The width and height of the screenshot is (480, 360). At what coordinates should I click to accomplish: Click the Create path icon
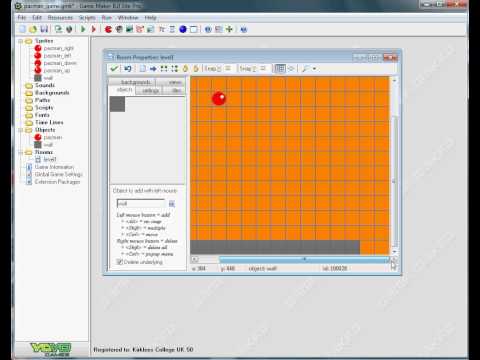[140, 29]
